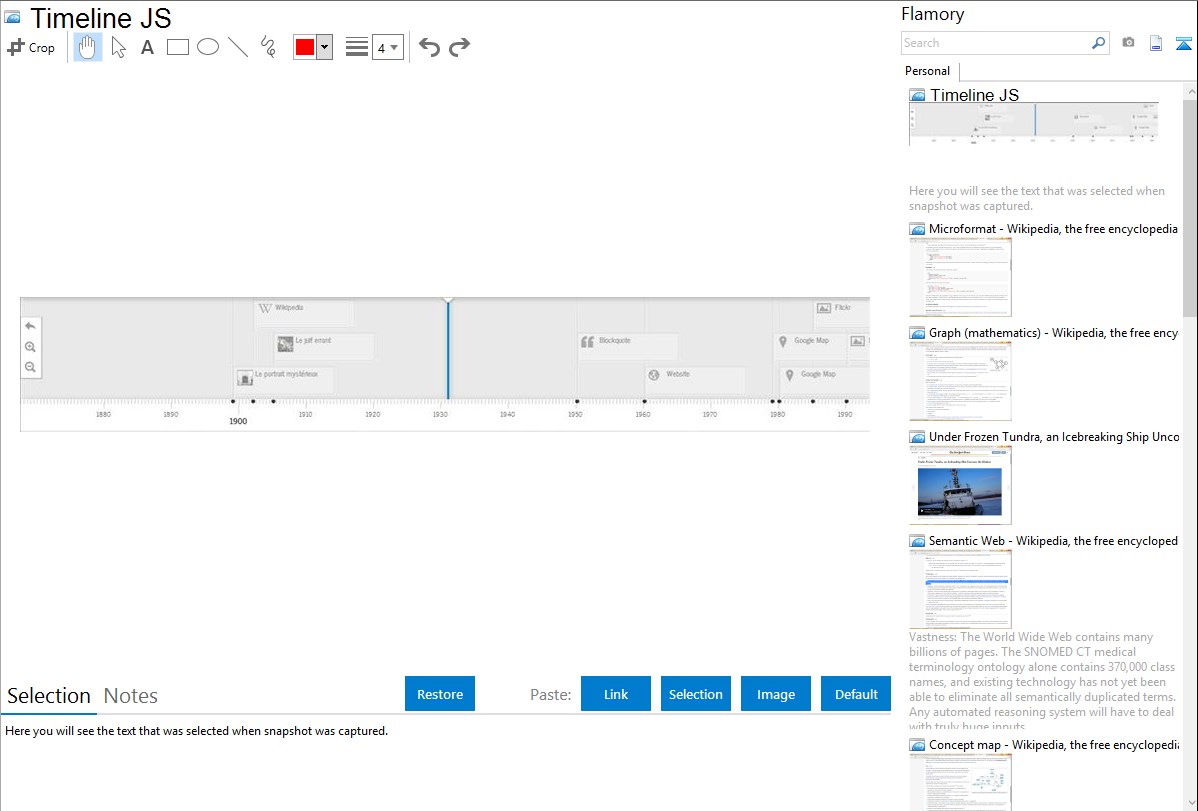The height and width of the screenshot is (811, 1198).
Task: Select the Concept map Wikipedia snapshot title
Action: (1053, 744)
